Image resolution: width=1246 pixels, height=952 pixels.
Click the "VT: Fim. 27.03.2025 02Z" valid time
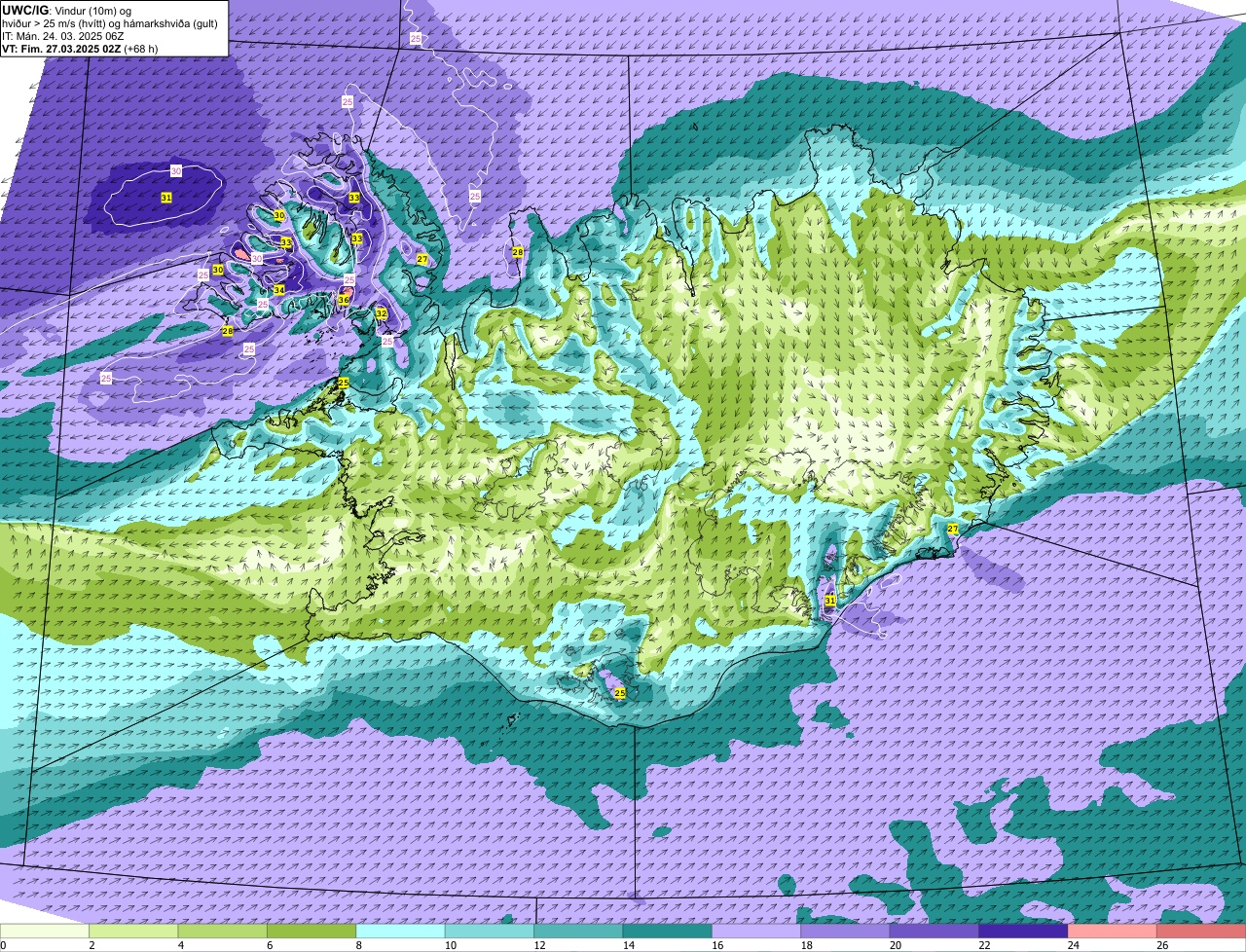pos(60,49)
